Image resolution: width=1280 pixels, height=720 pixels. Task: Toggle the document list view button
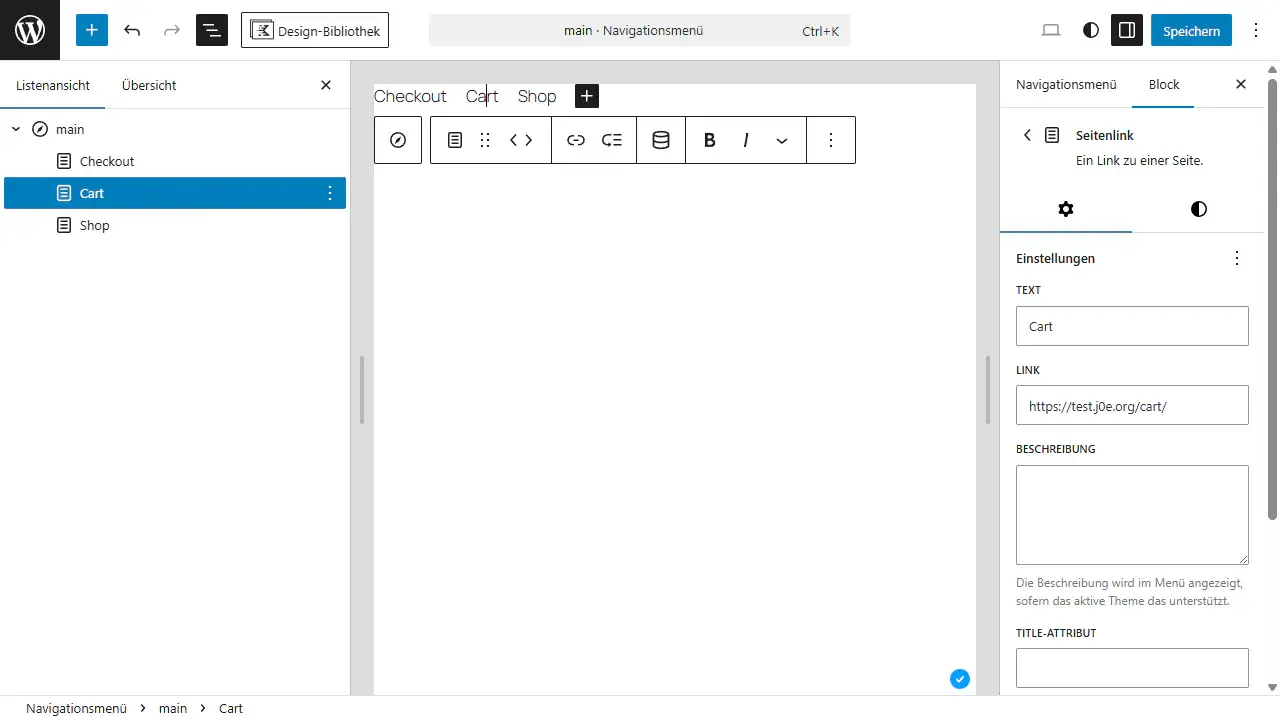click(212, 30)
